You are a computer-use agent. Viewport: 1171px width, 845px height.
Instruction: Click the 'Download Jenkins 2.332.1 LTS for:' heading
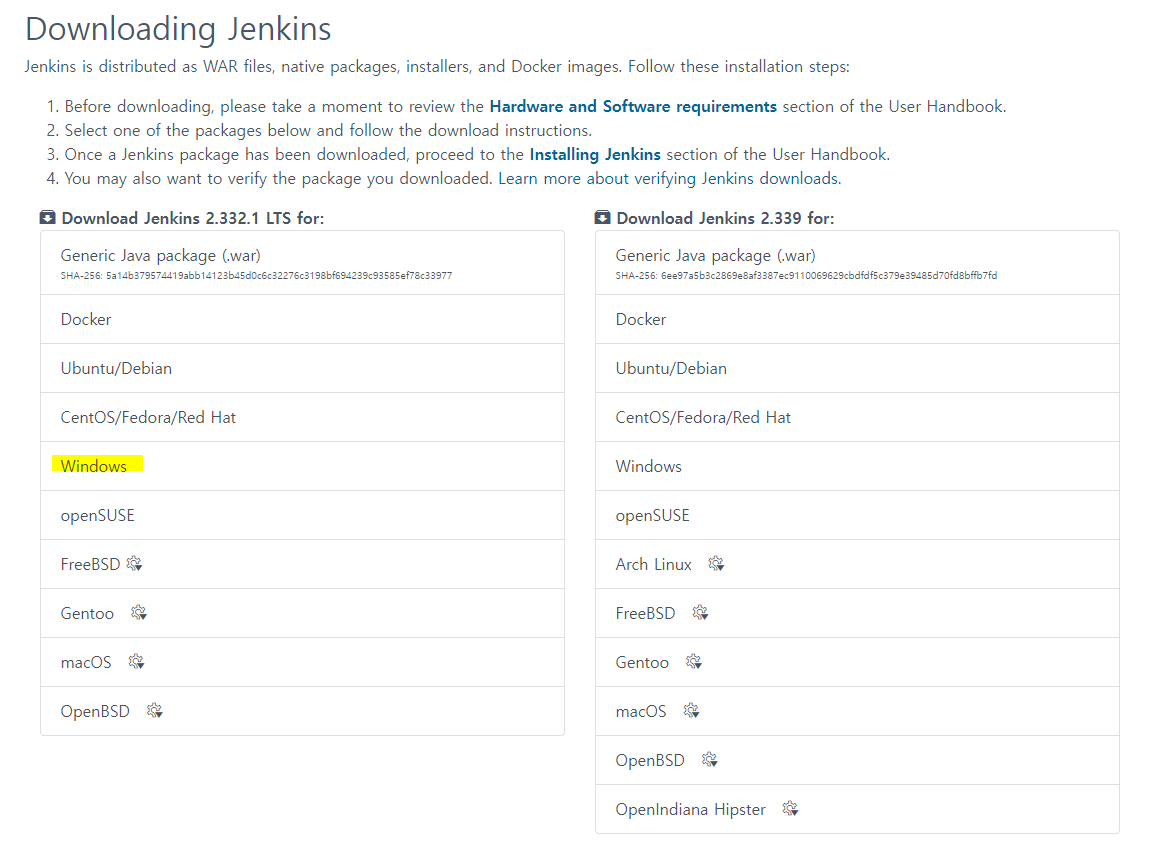click(x=193, y=218)
